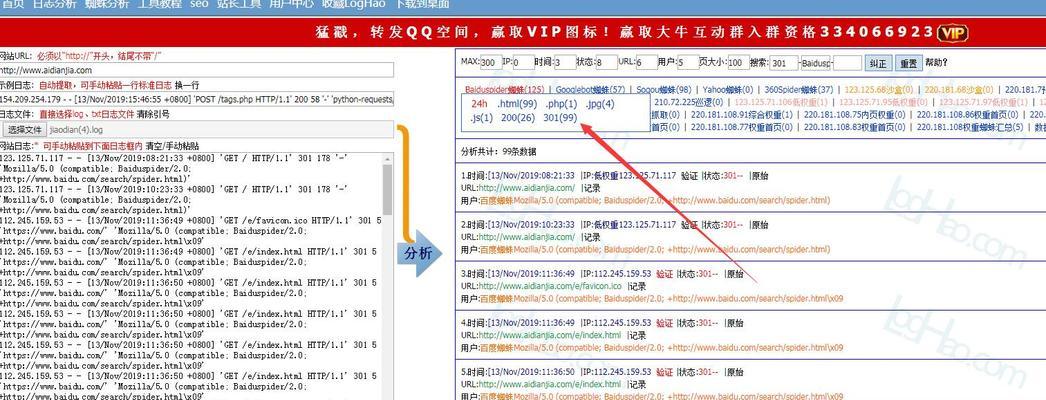1046x400 pixels.
Task: Click 原始 in result row 5
Action: point(735,372)
